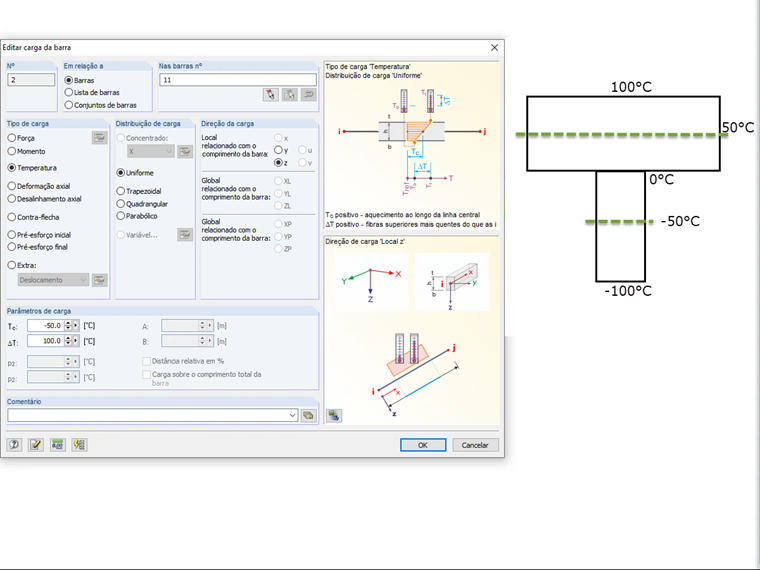The width and height of the screenshot is (760, 570).
Task: Click the Nas barras nº field
Action: [238, 80]
